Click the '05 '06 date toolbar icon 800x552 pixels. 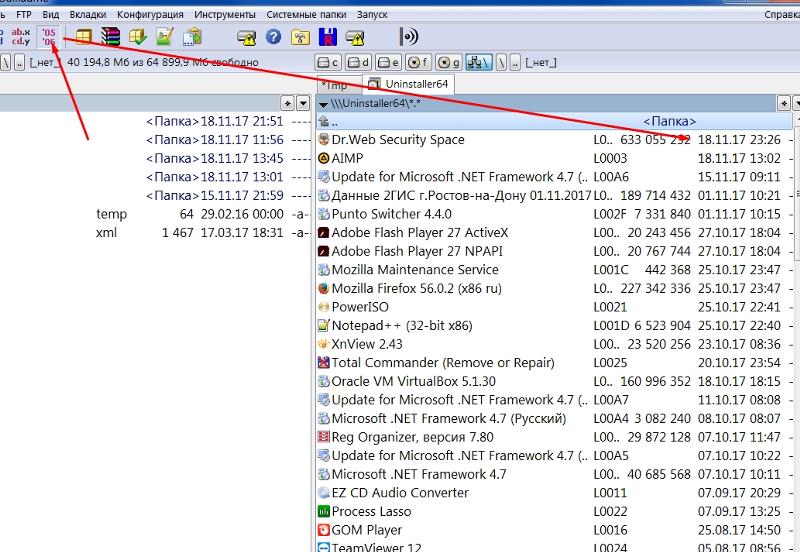[49, 37]
